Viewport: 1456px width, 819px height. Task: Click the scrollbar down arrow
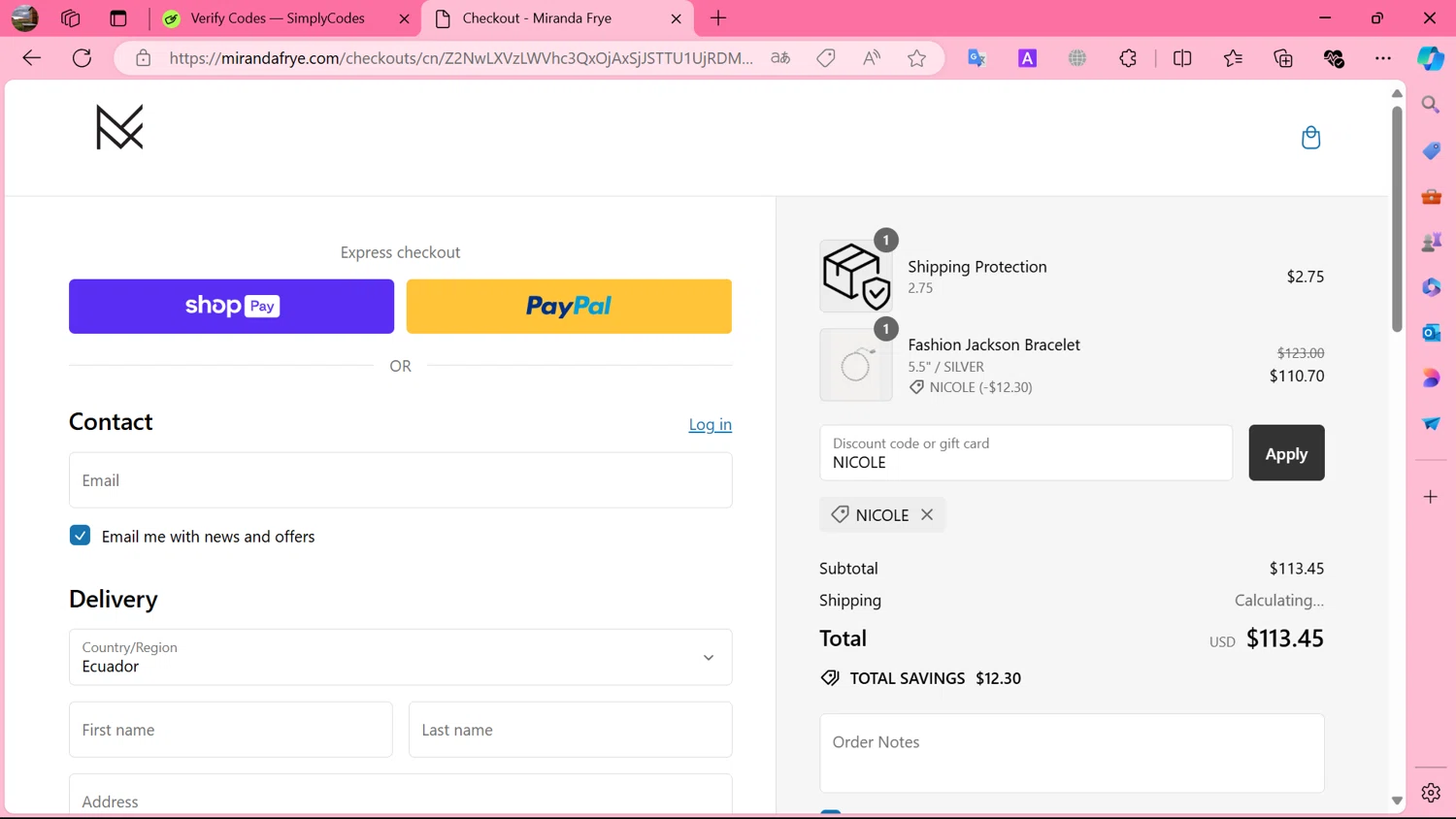(1397, 801)
